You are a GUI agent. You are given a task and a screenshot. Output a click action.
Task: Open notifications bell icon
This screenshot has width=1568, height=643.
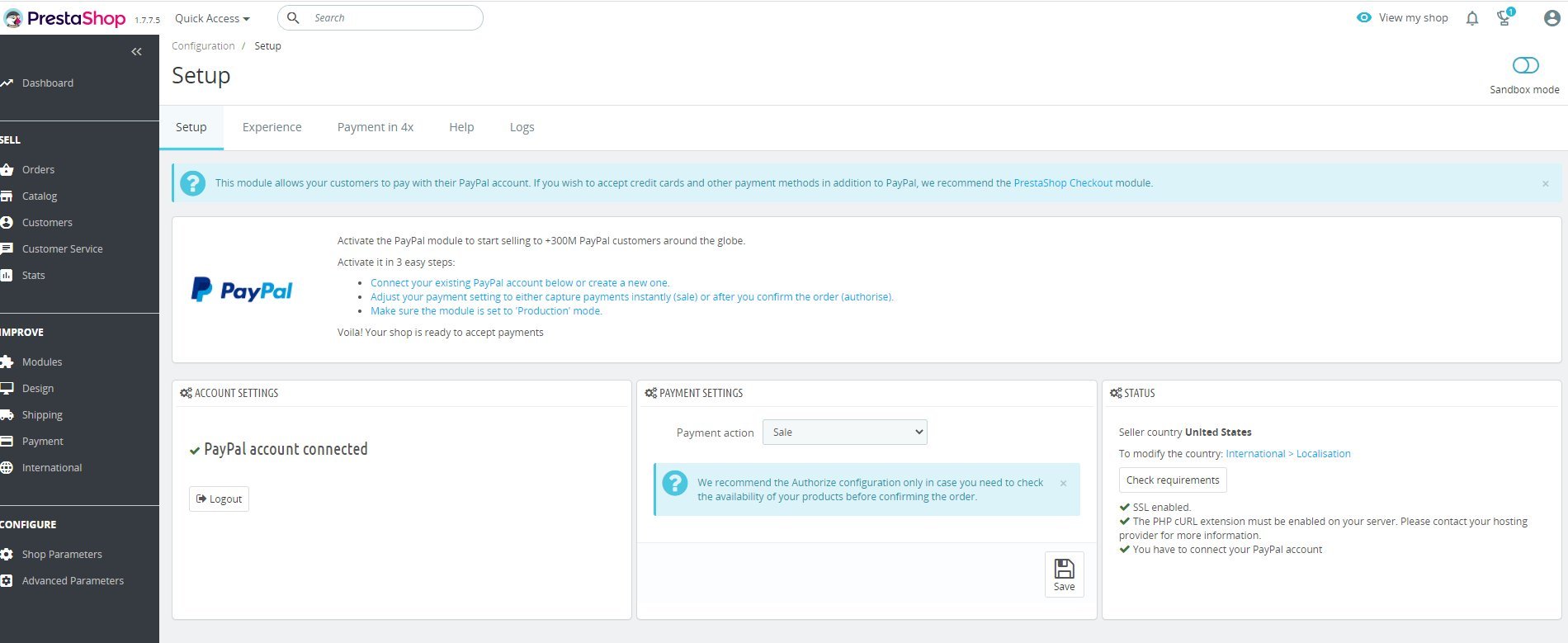1472,18
